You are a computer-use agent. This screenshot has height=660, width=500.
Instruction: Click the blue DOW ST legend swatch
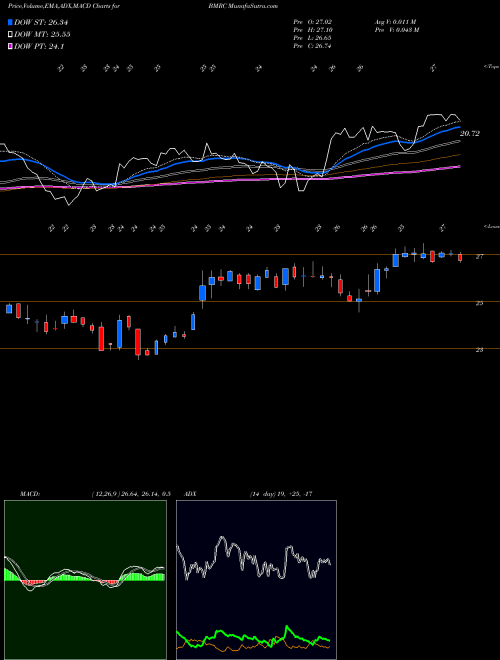click(x=10, y=22)
